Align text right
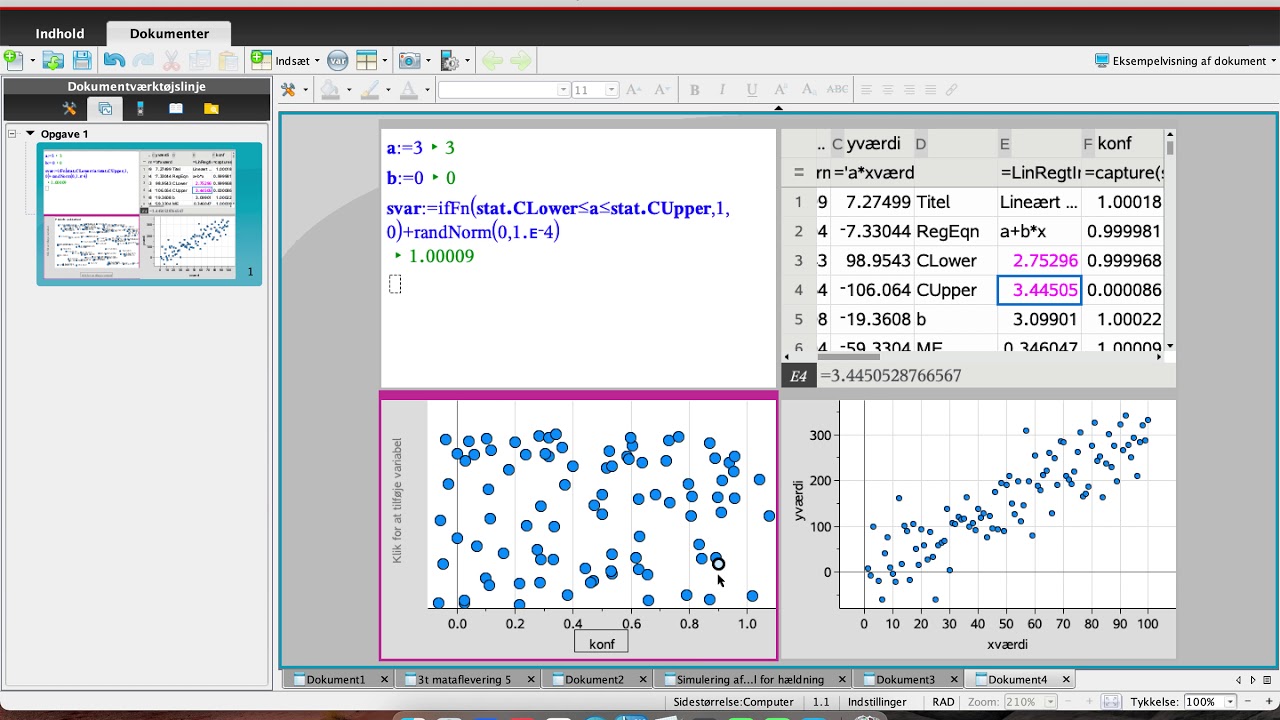This screenshot has height=720, width=1280. 909,90
